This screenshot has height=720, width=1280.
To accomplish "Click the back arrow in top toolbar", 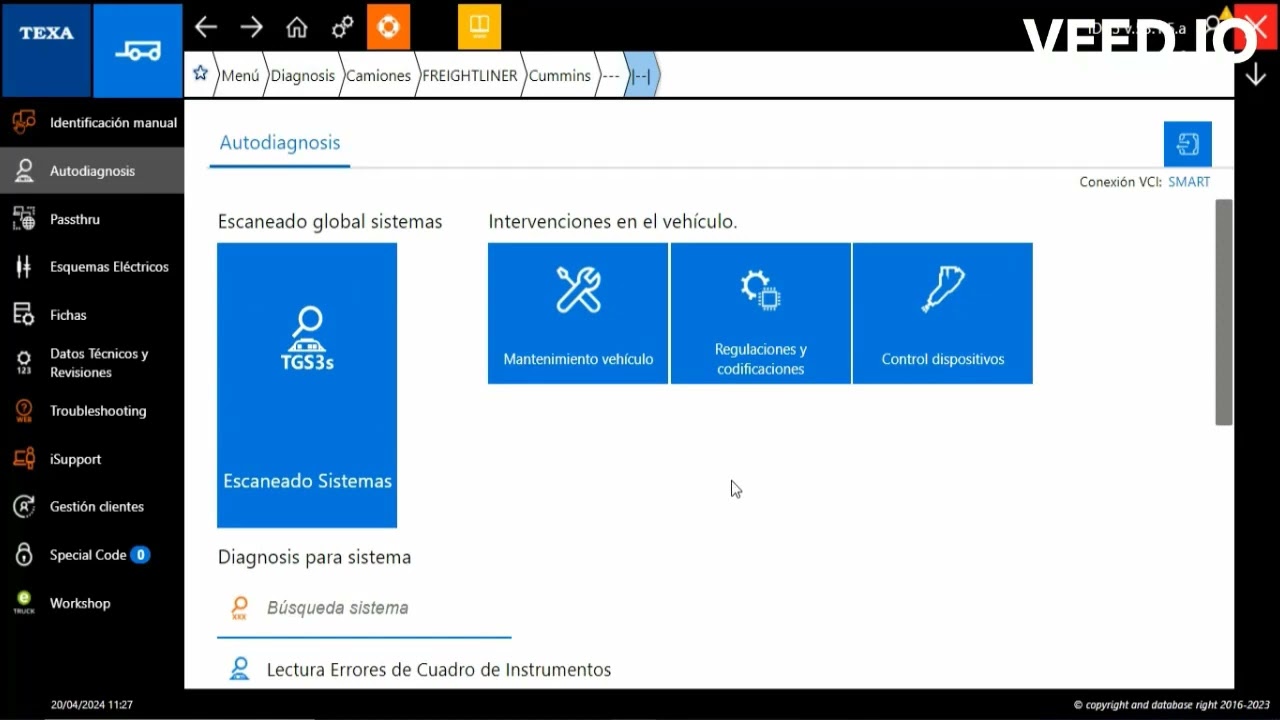I will (x=206, y=27).
